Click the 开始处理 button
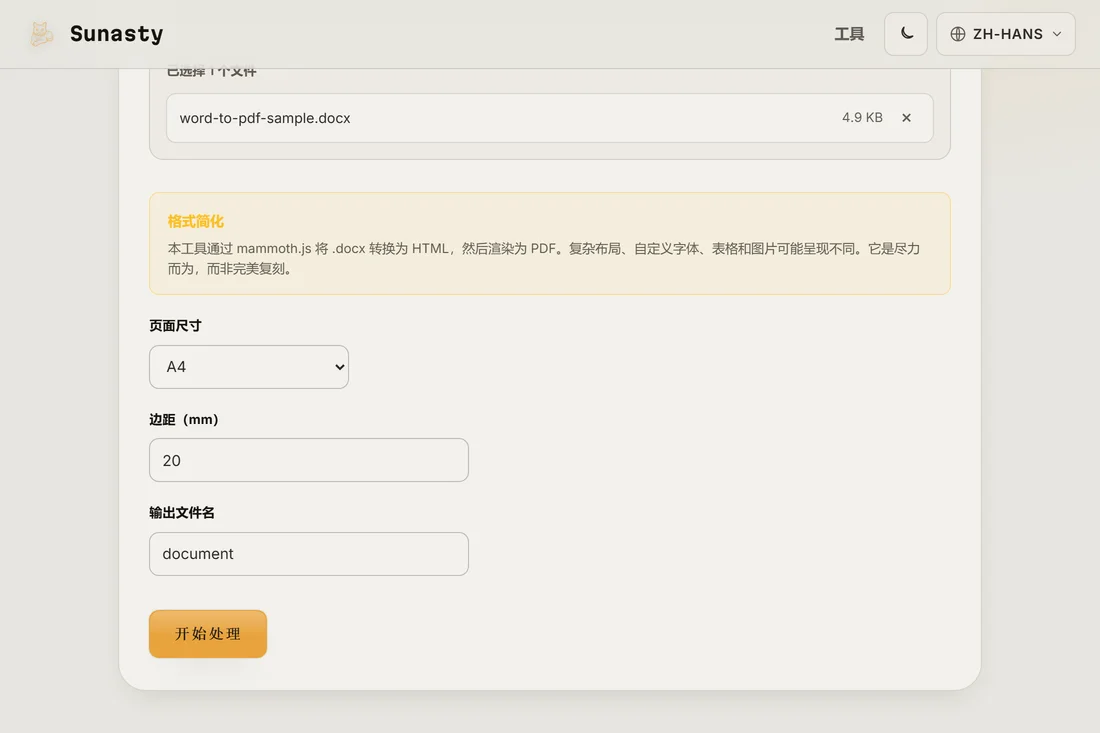Viewport: 1100px width, 733px height. coord(208,634)
